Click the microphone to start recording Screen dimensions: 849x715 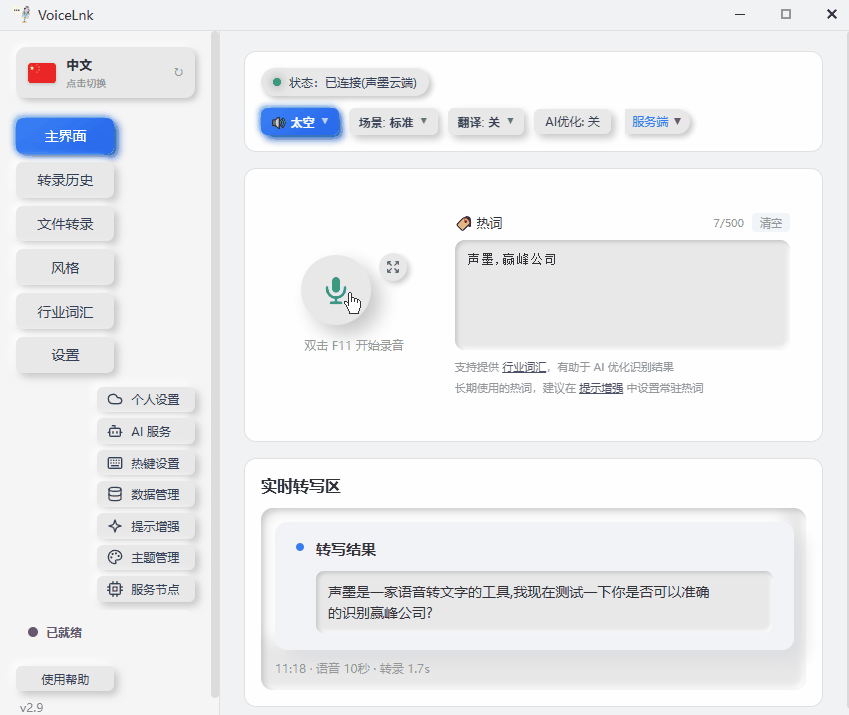click(336, 289)
